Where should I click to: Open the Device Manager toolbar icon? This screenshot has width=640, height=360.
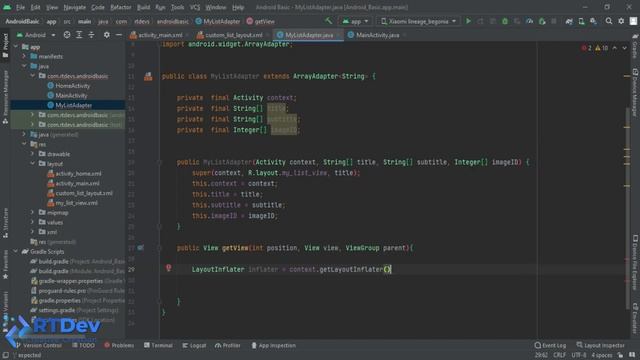point(581,21)
